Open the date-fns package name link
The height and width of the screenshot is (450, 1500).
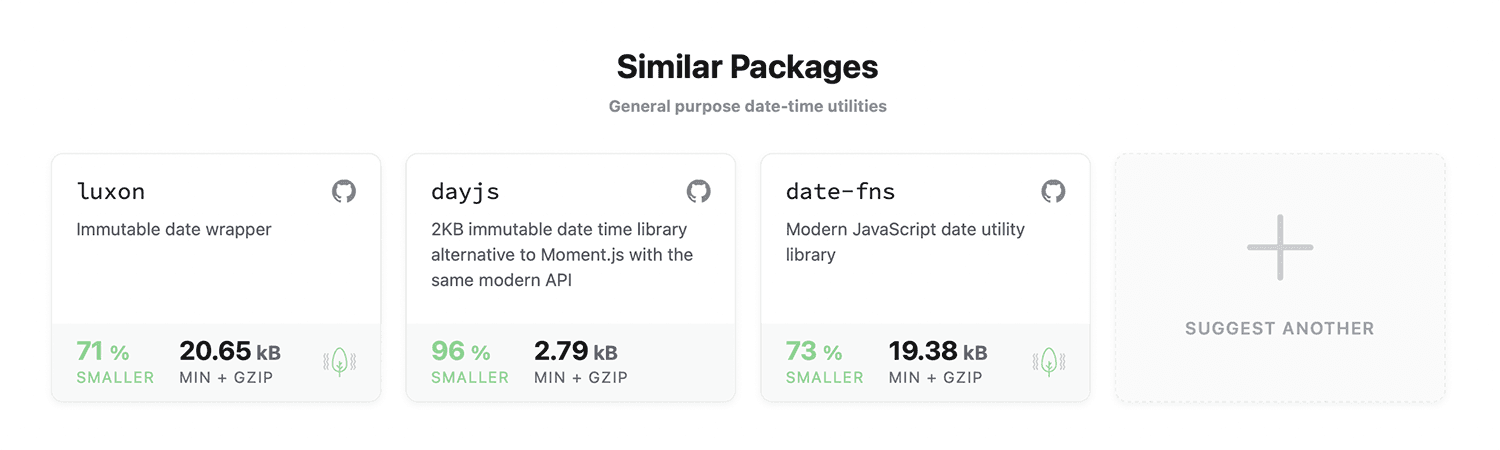coord(840,191)
